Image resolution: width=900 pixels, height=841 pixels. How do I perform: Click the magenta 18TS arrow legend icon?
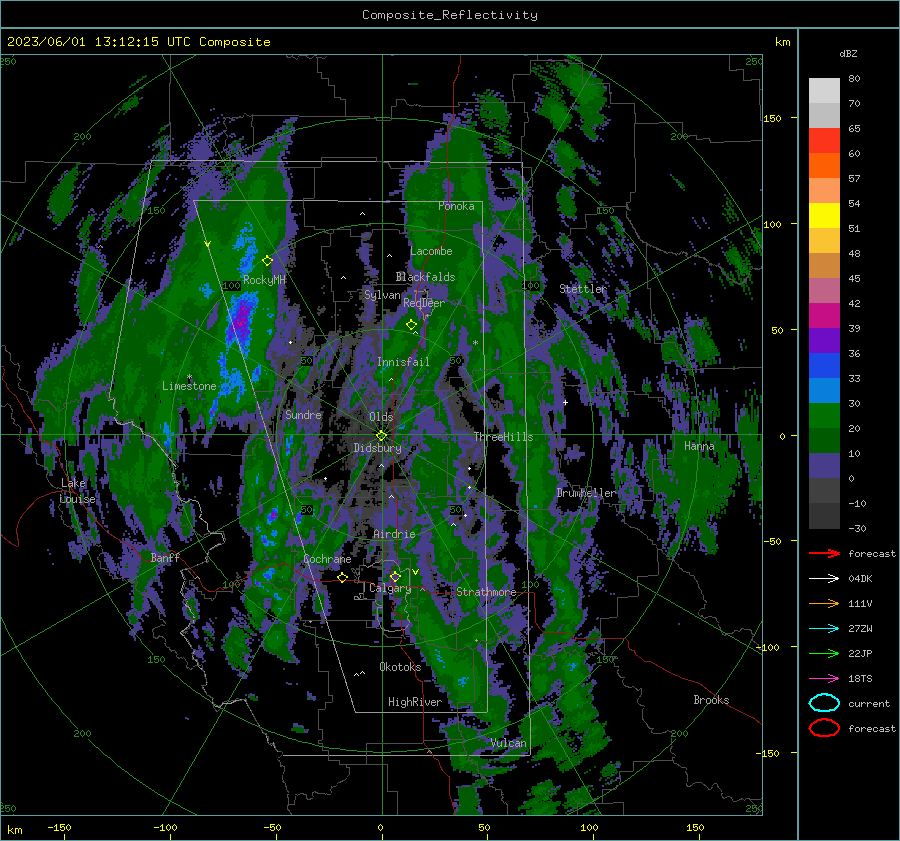tap(824, 679)
